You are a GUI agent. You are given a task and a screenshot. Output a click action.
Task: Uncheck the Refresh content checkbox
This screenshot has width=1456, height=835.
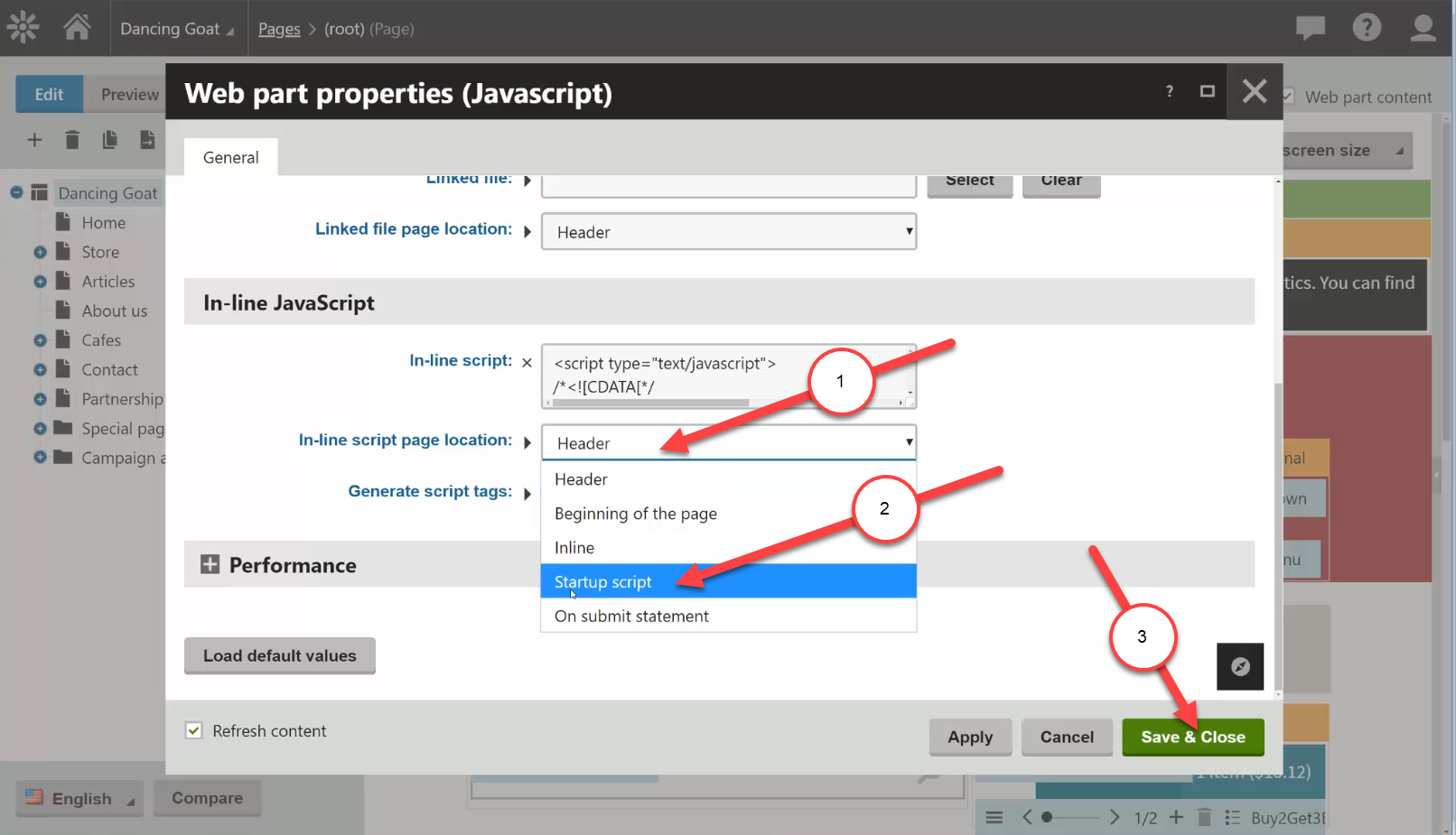pyautogui.click(x=194, y=730)
